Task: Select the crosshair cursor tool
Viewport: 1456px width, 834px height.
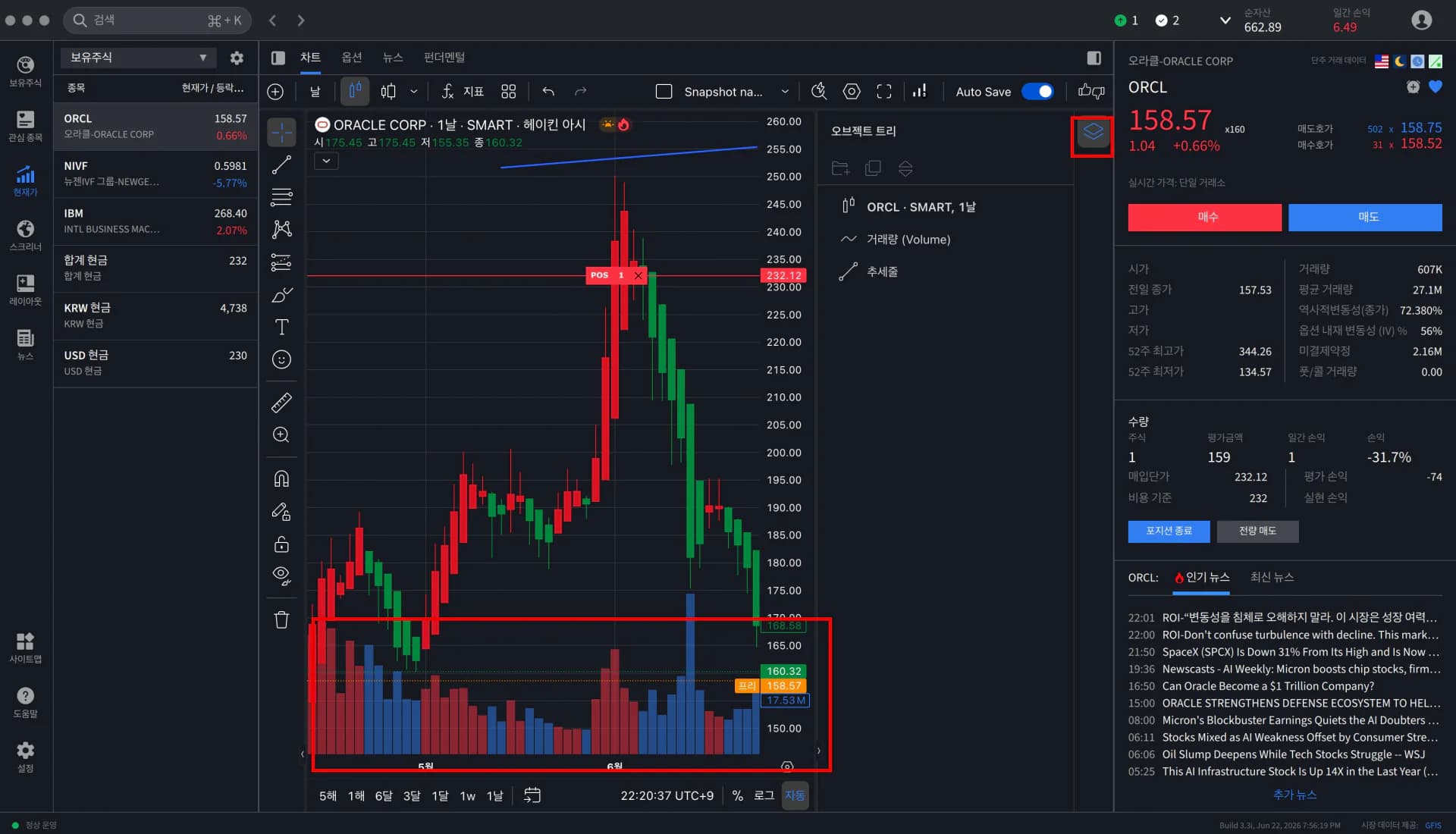Action: click(x=281, y=133)
